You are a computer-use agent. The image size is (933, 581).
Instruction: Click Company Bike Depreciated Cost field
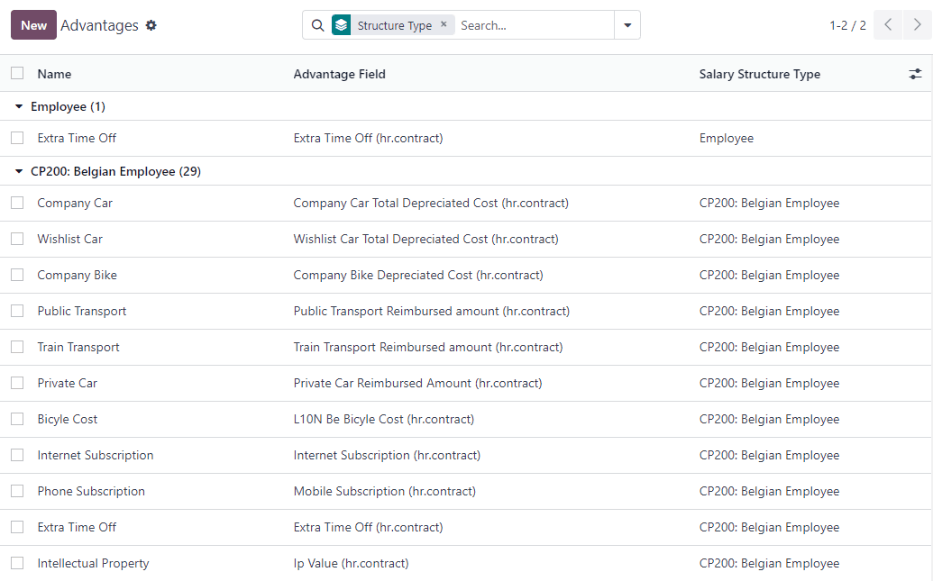[418, 275]
